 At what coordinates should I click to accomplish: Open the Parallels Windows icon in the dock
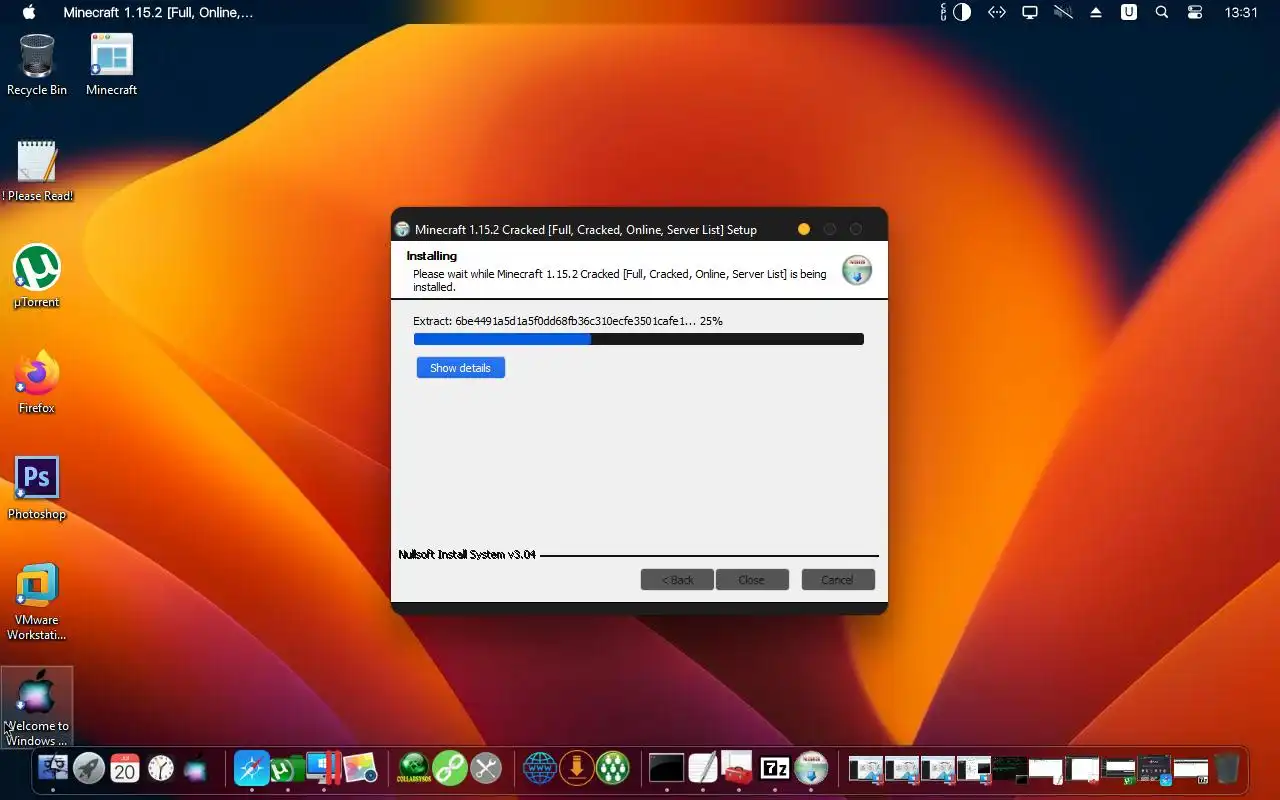323,768
